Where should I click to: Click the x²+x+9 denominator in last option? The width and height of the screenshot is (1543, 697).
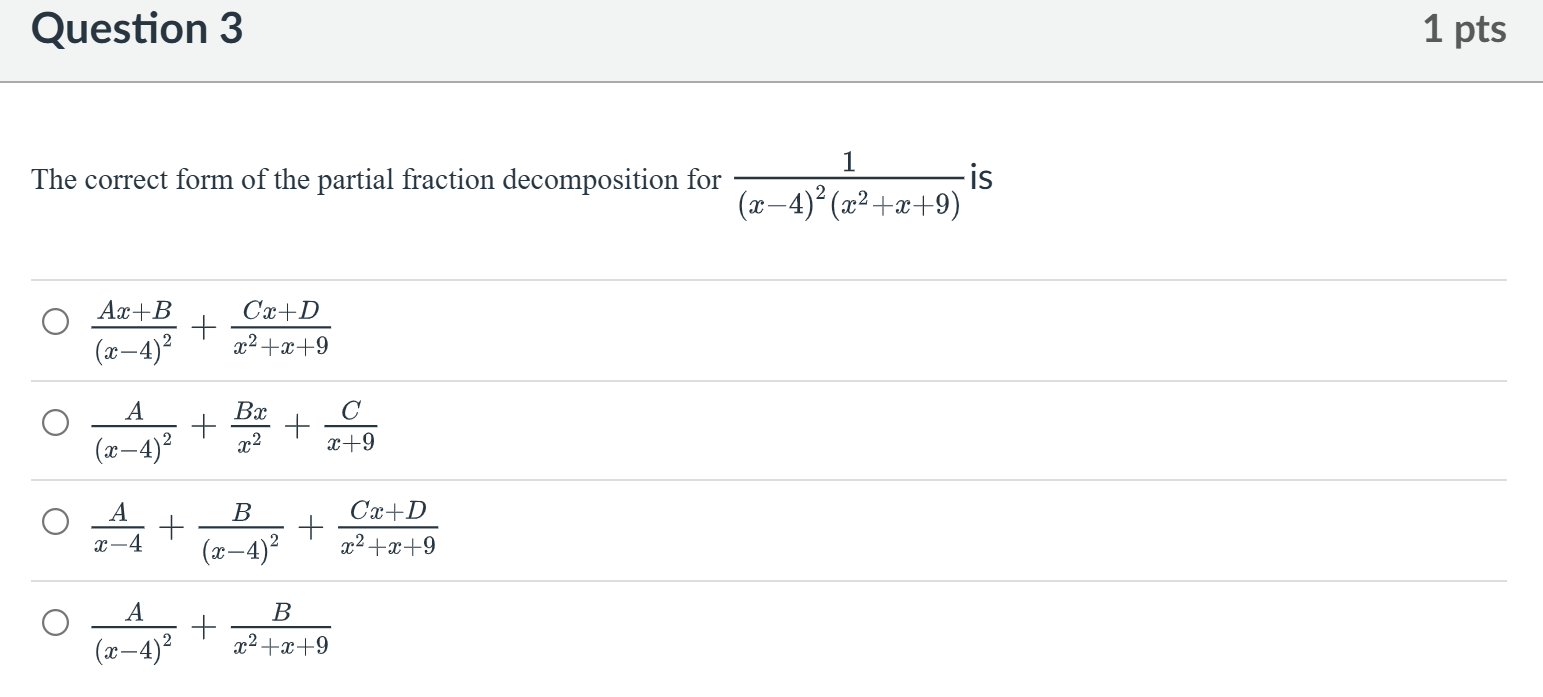pyautogui.click(x=281, y=645)
